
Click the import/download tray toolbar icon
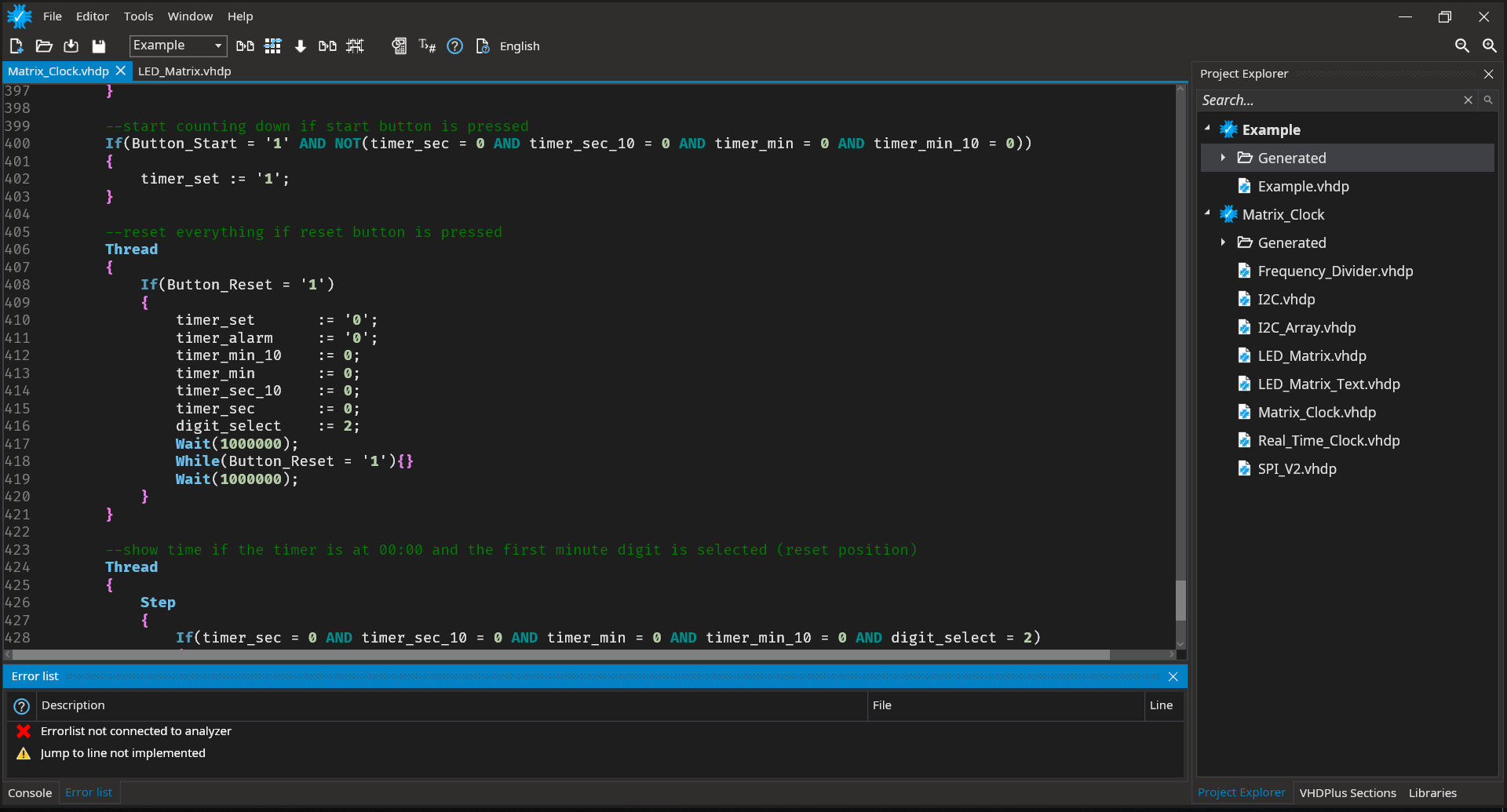pos(71,46)
